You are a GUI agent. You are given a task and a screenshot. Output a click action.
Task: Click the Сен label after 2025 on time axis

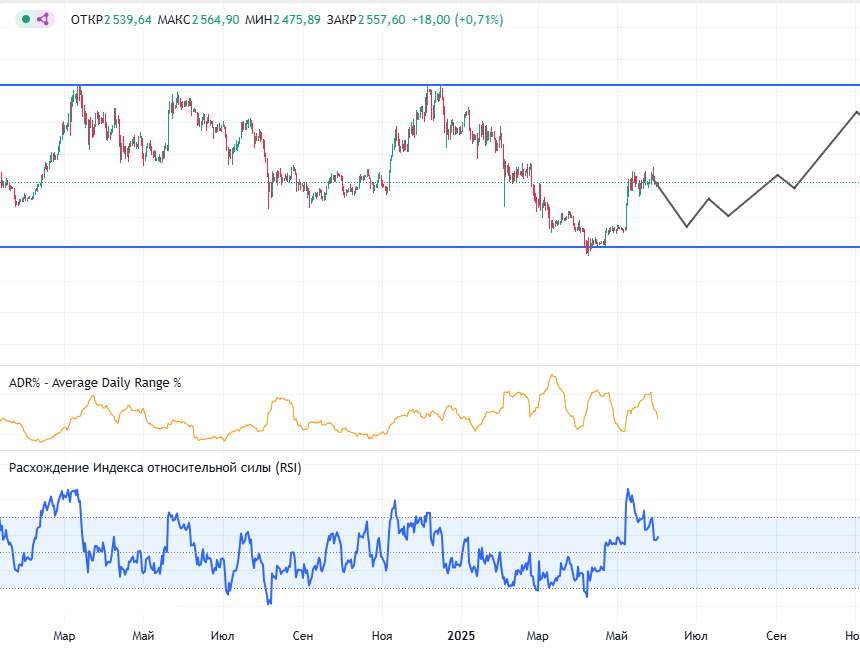[x=776, y=636]
